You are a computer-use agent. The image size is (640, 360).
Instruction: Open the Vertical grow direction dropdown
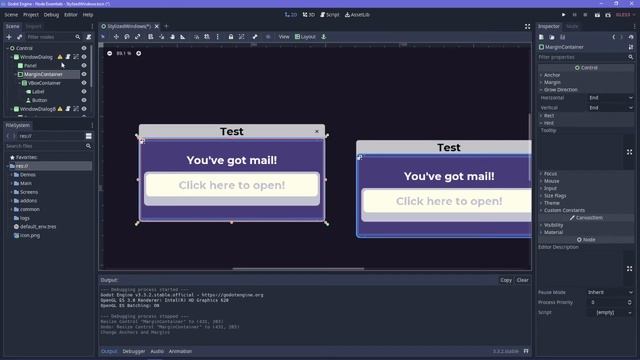(x=611, y=108)
